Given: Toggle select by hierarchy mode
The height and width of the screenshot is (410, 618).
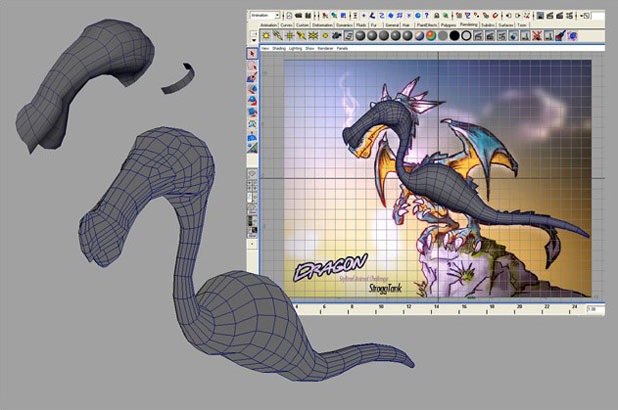Looking at the screenshot, I should click(x=325, y=15).
